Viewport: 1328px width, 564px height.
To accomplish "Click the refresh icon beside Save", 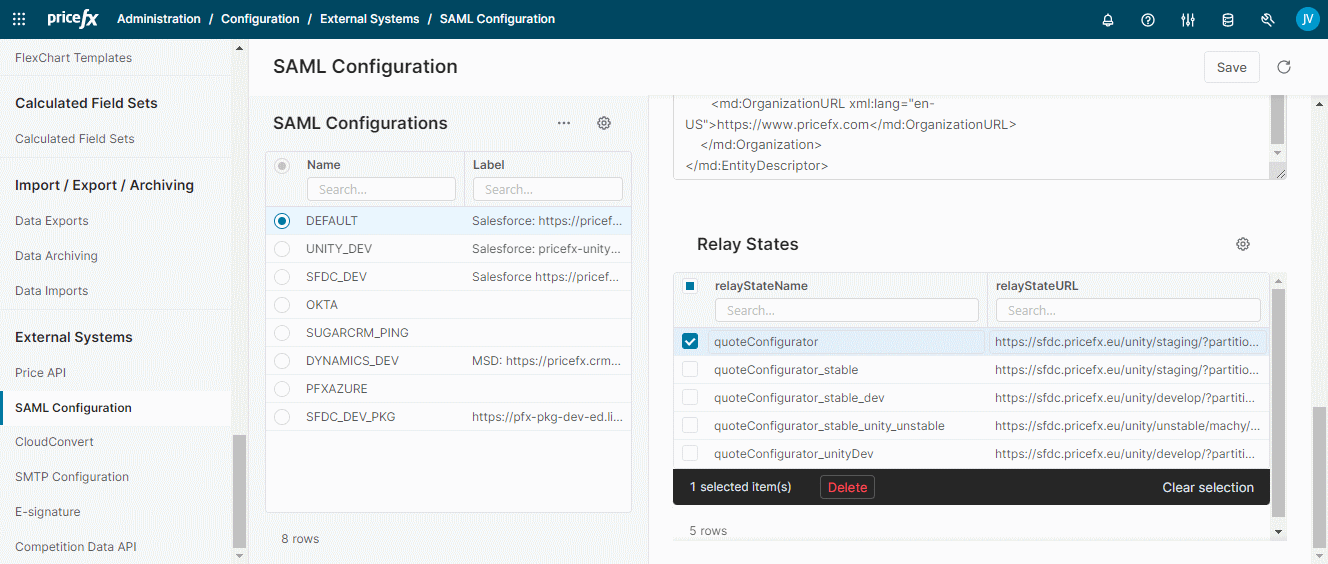I will click(x=1284, y=67).
